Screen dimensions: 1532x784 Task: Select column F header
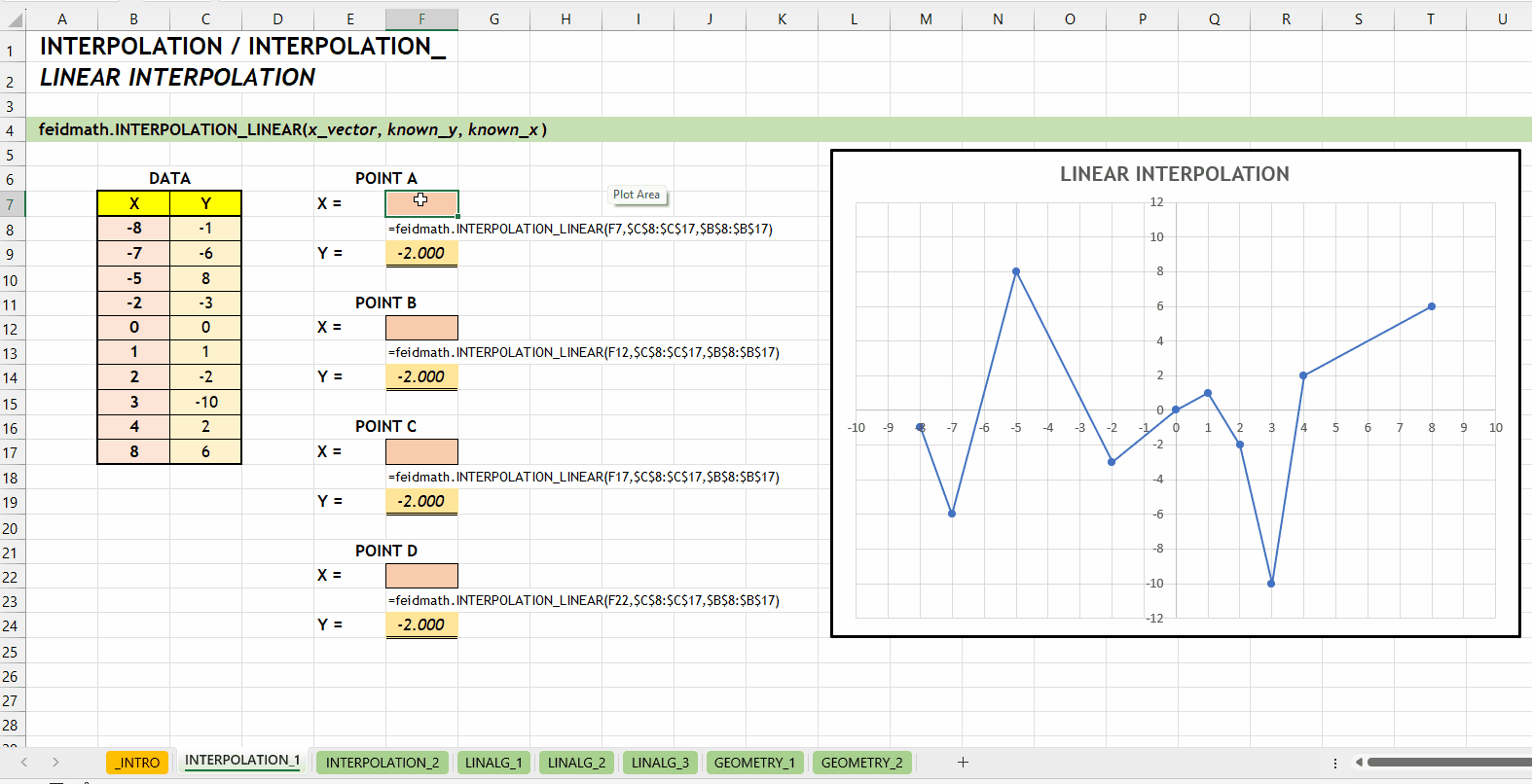421,18
